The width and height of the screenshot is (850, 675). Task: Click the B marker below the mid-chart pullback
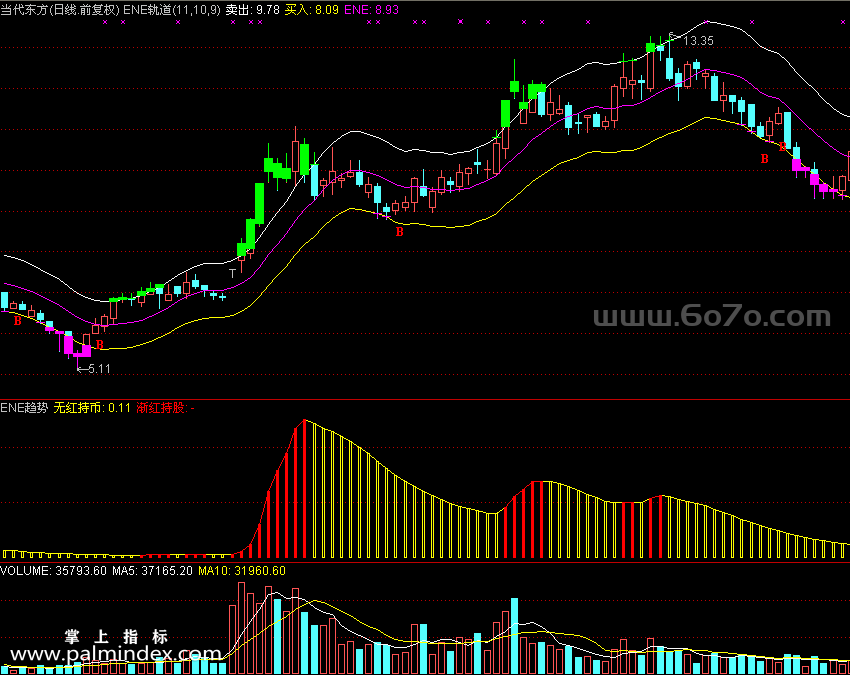[x=400, y=232]
